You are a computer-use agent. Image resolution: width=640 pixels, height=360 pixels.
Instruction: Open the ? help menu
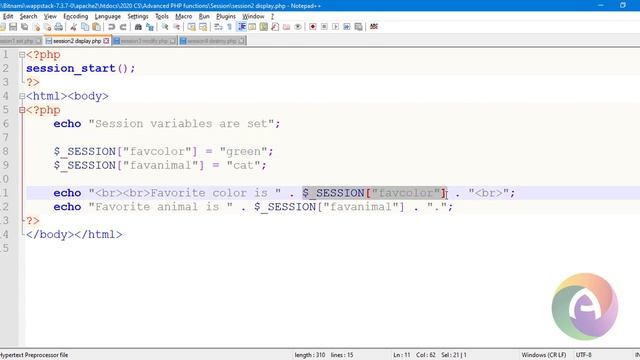pos(272,16)
